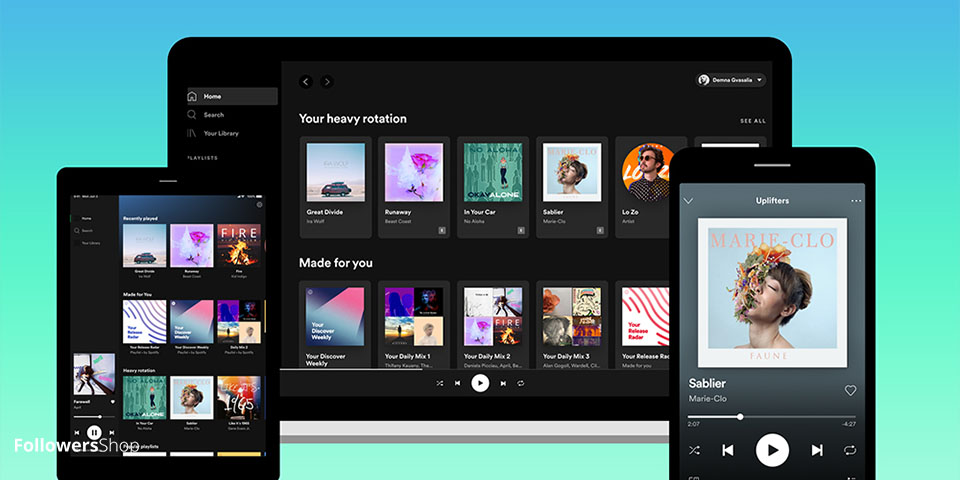Open Sablier in tablet Heavy rotation
The height and width of the screenshot is (480, 960).
point(192,402)
